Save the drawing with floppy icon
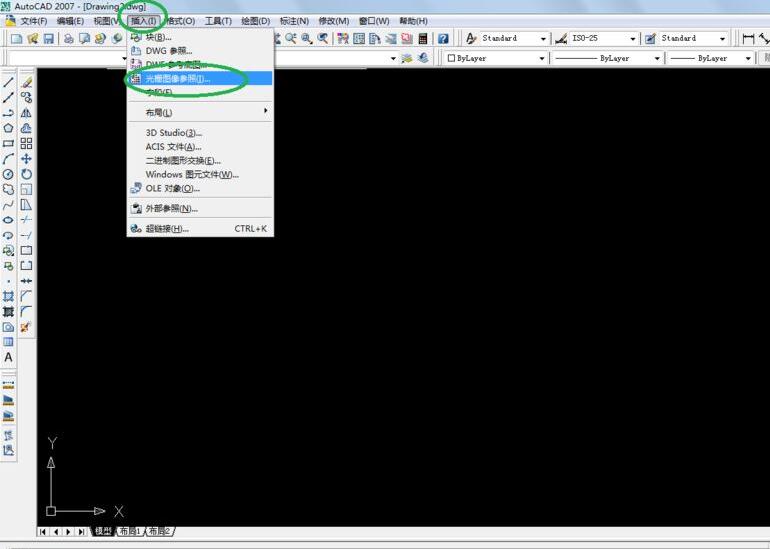The image size is (770, 549). click(49, 38)
